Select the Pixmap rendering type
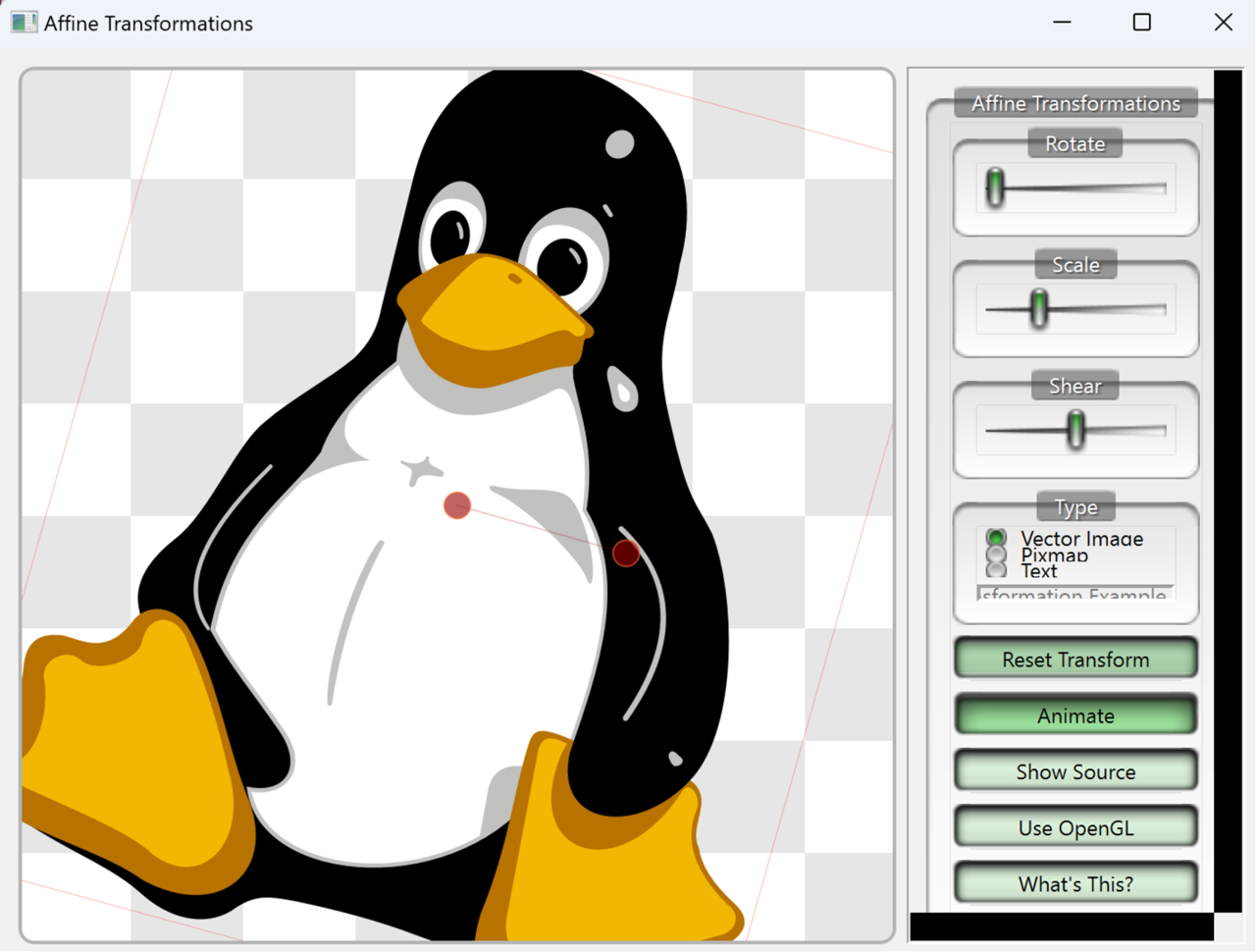Viewport: 1256px width, 952px height. pos(996,555)
